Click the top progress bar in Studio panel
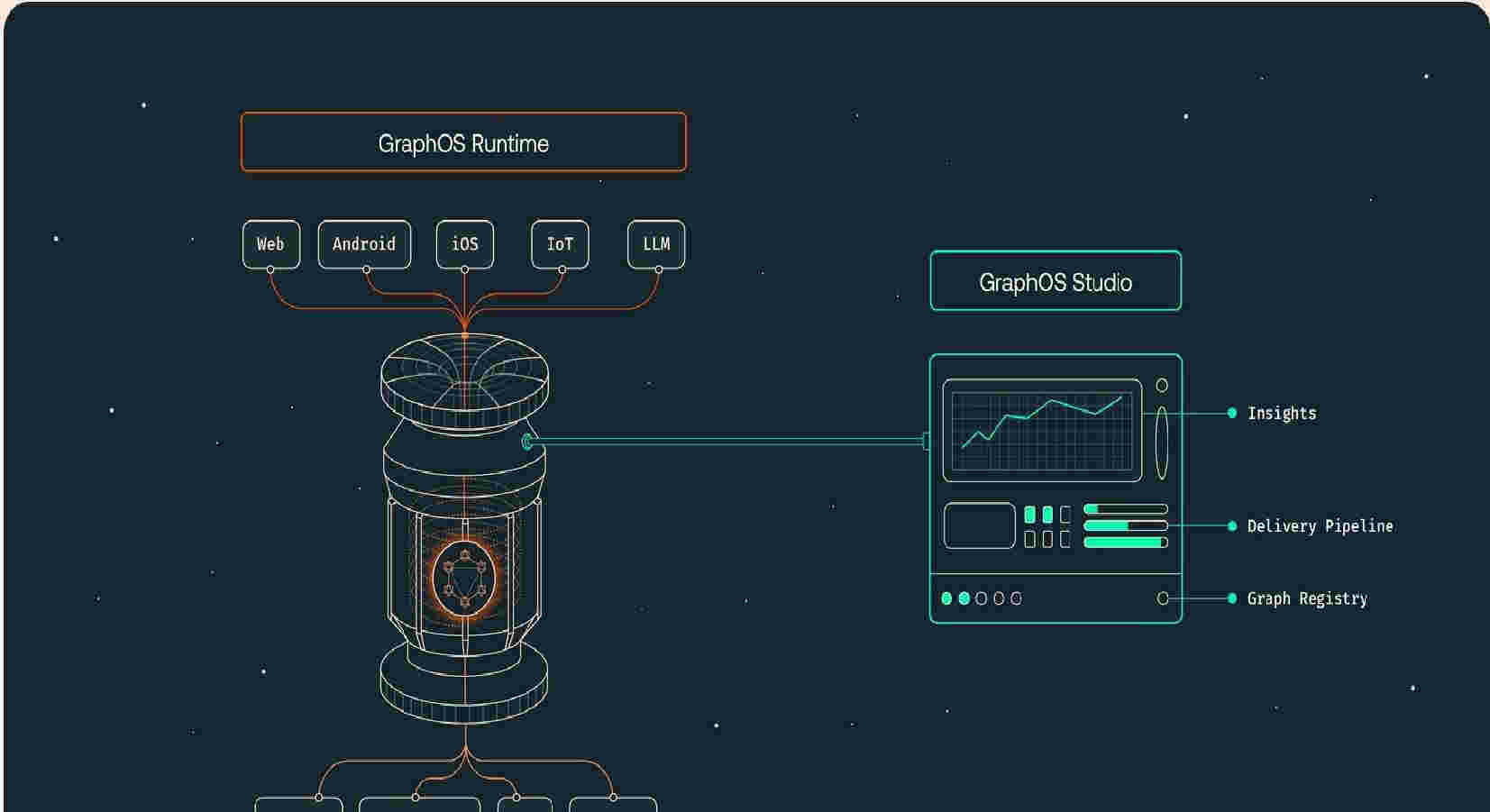Image resolution: width=1490 pixels, height=812 pixels. 1126,509
